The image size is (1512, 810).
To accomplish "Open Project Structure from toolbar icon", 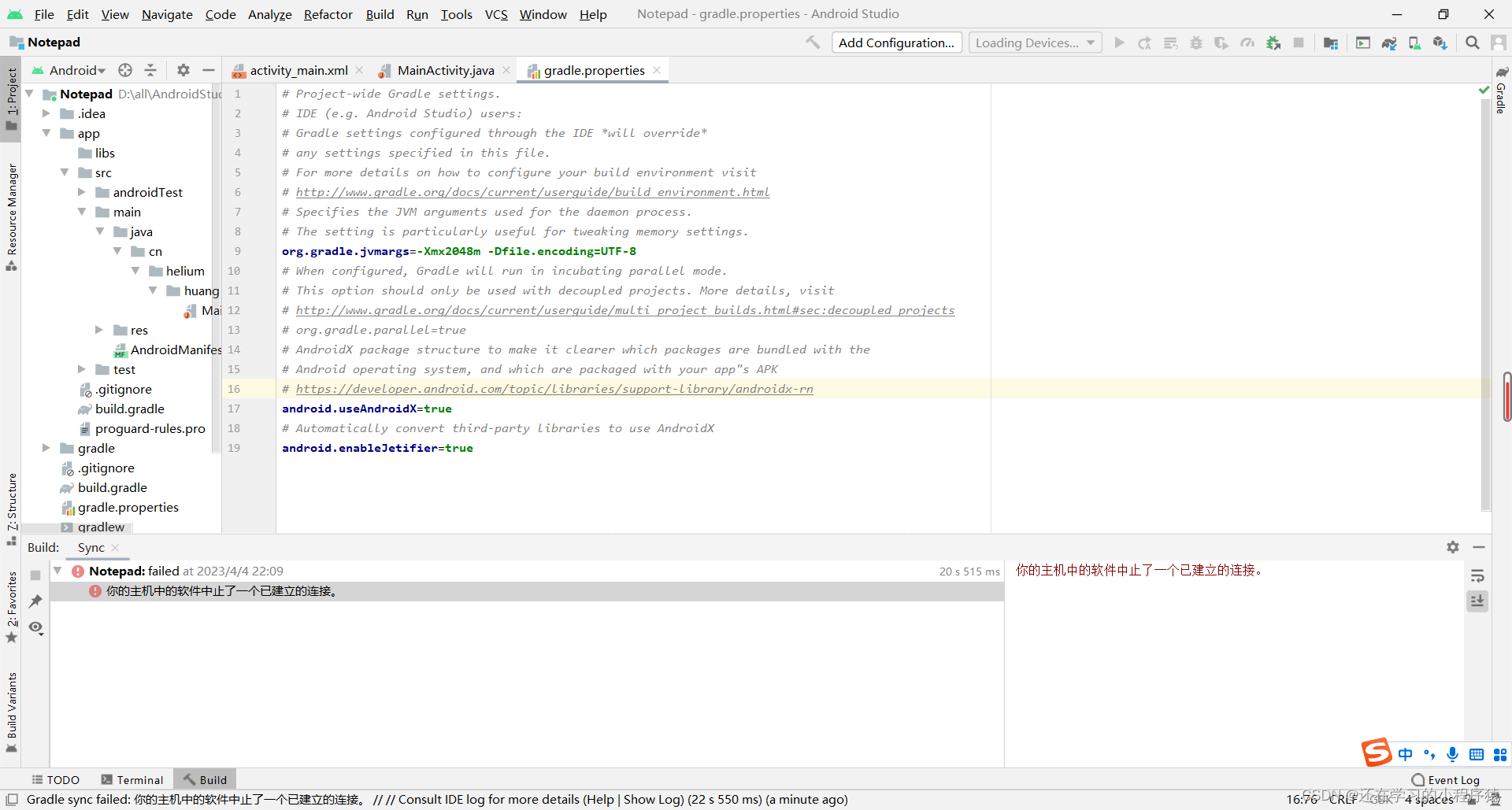I will click(1331, 43).
